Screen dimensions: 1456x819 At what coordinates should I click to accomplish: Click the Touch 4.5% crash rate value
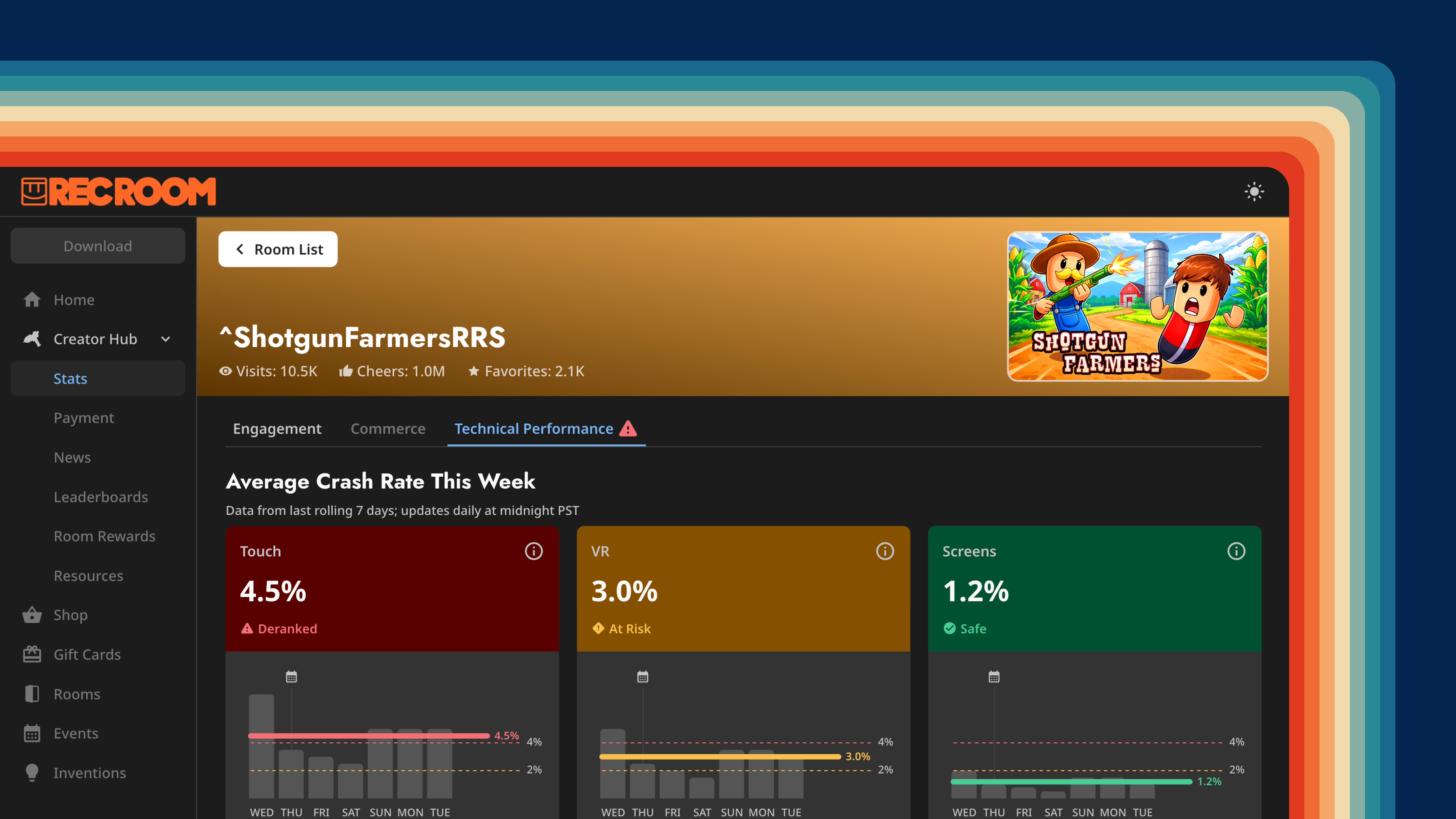tap(273, 591)
